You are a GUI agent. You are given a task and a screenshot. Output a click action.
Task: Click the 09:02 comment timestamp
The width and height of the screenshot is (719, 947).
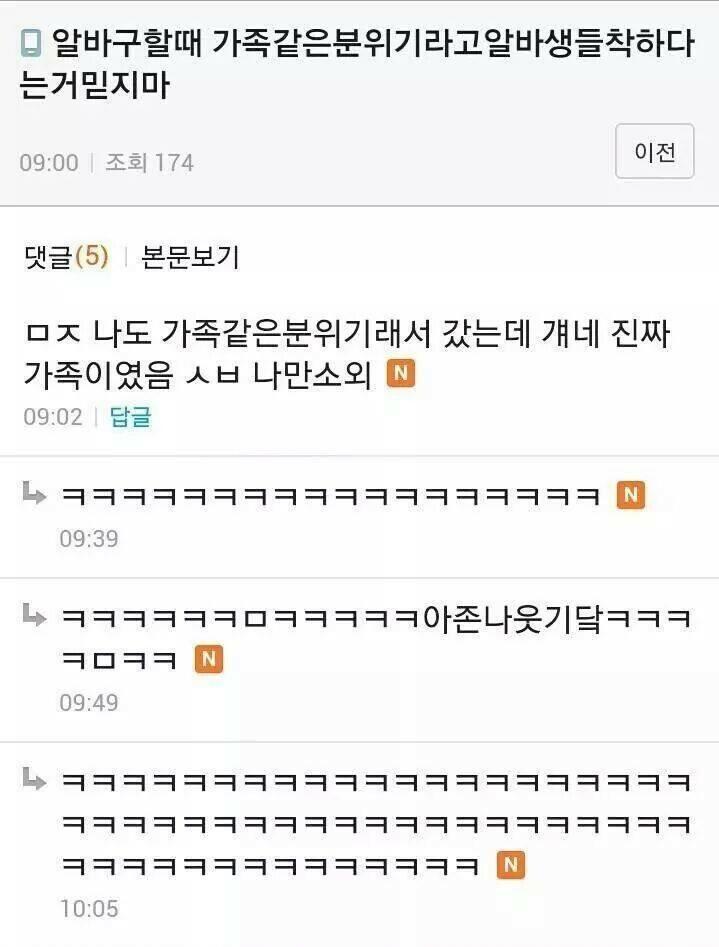coord(53,417)
